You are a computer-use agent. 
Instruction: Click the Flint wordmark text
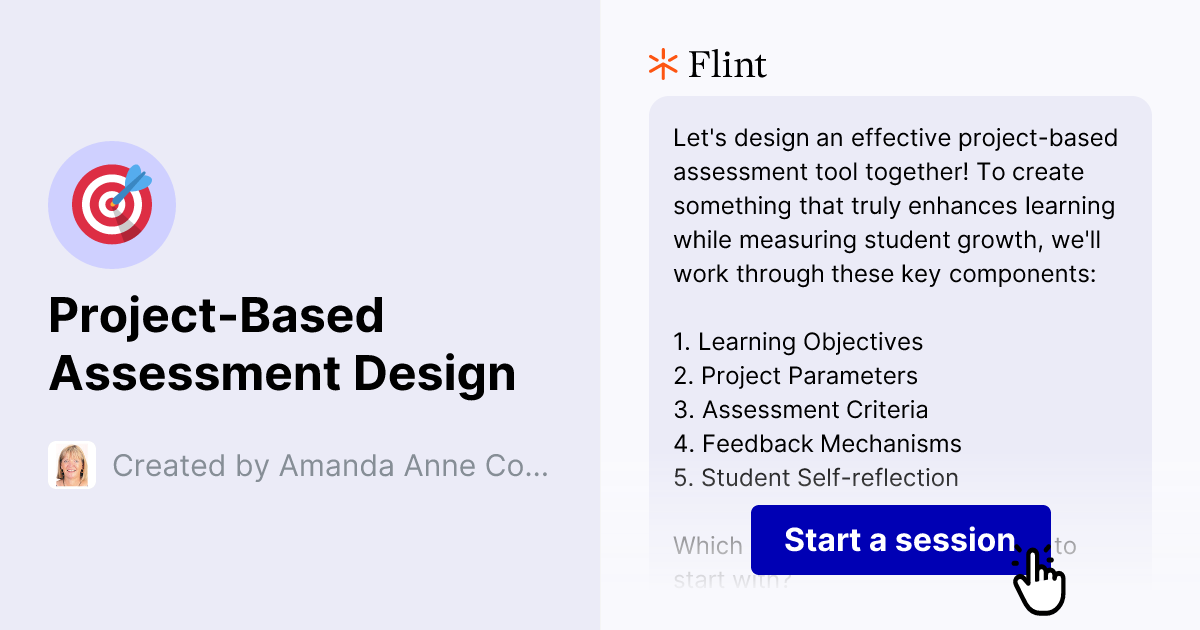pos(726,64)
